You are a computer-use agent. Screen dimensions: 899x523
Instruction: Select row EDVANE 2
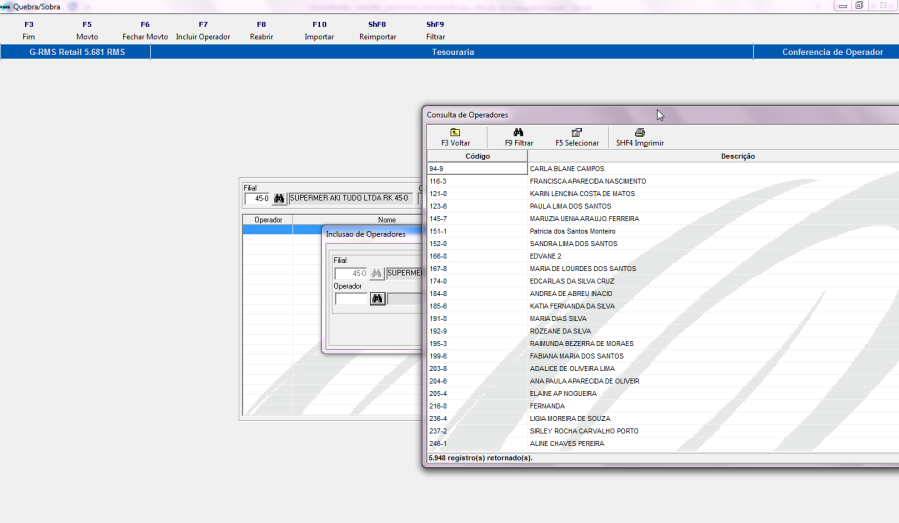pyautogui.click(x=663, y=256)
